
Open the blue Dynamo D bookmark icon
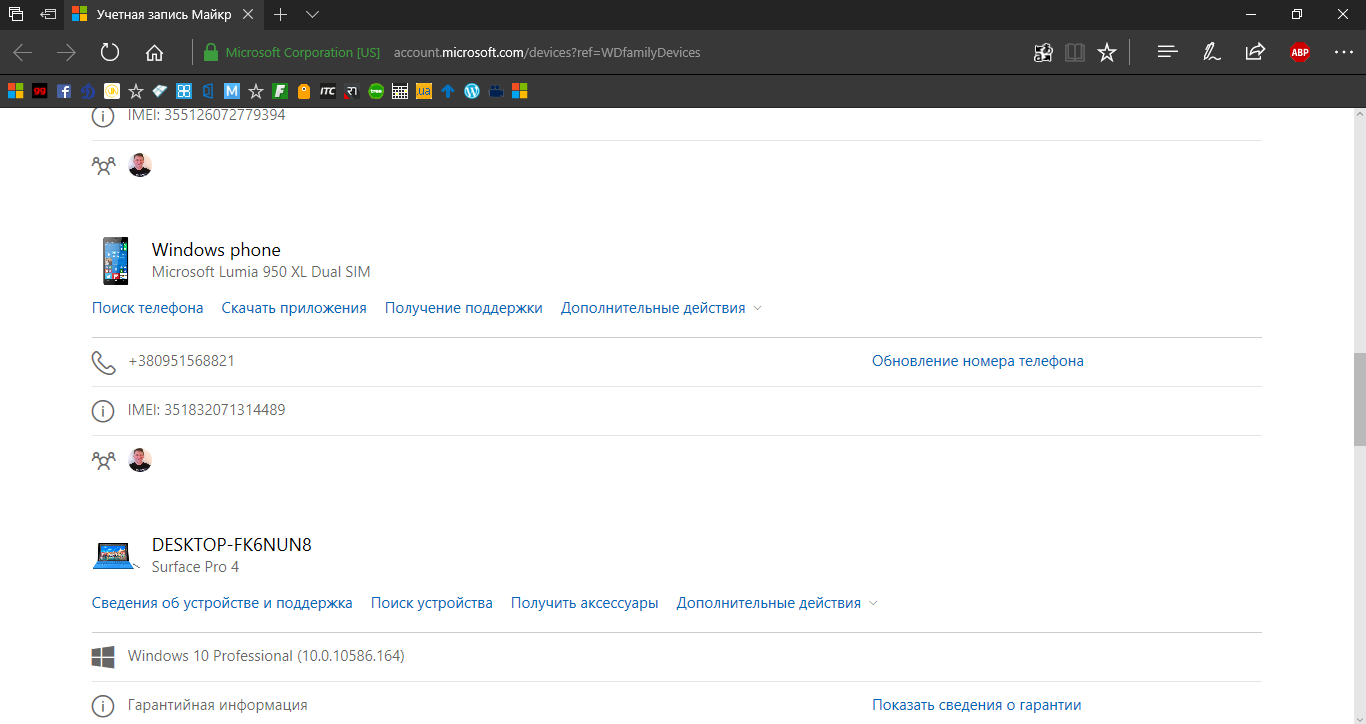coord(88,91)
